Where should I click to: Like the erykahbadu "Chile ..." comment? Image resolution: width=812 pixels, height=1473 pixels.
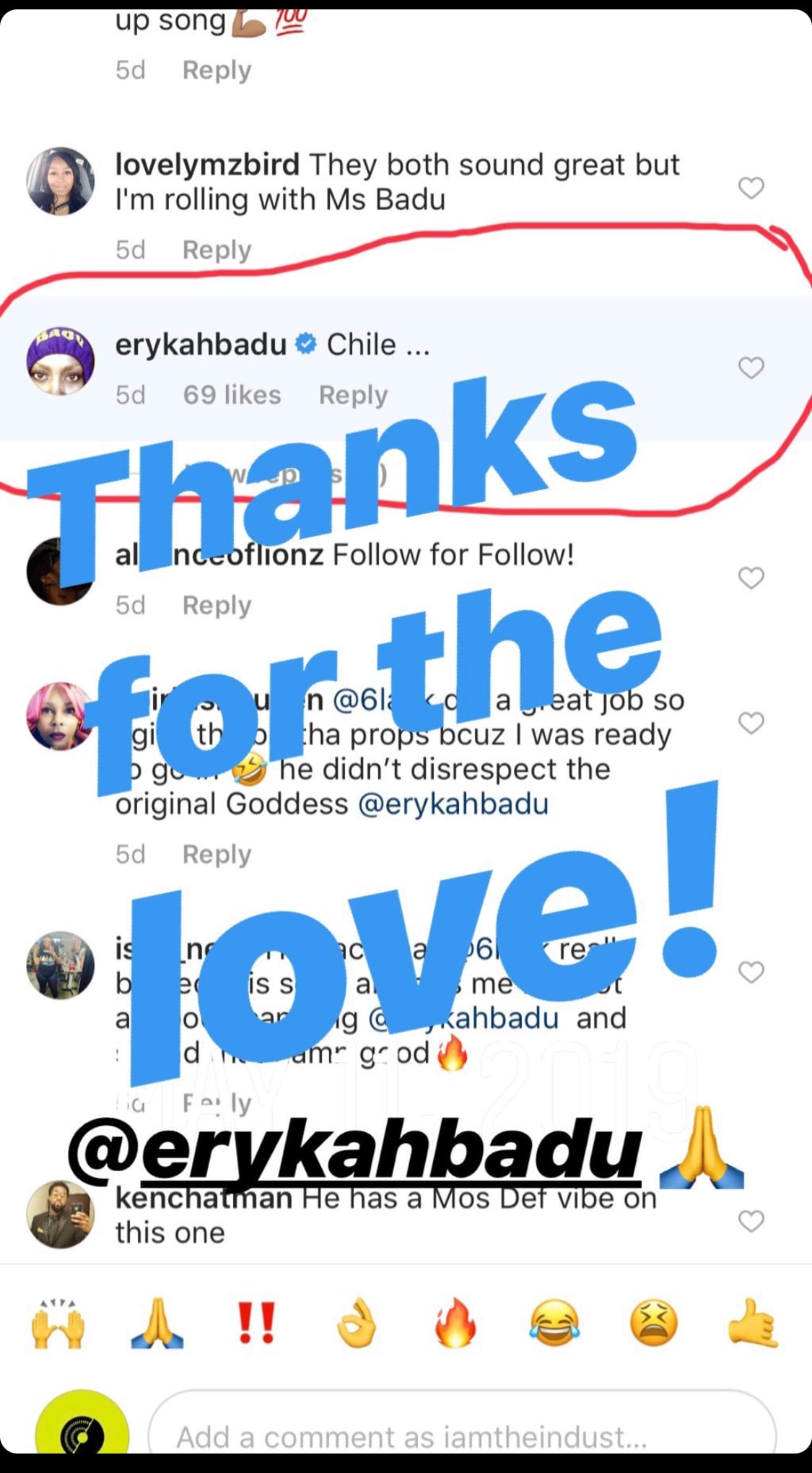(751, 368)
